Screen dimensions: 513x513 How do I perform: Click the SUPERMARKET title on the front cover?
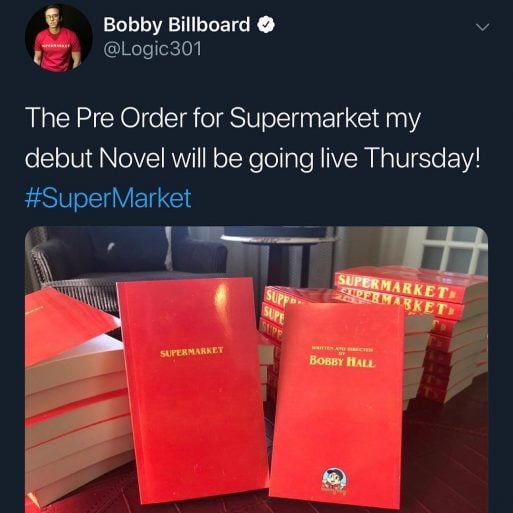191,352
